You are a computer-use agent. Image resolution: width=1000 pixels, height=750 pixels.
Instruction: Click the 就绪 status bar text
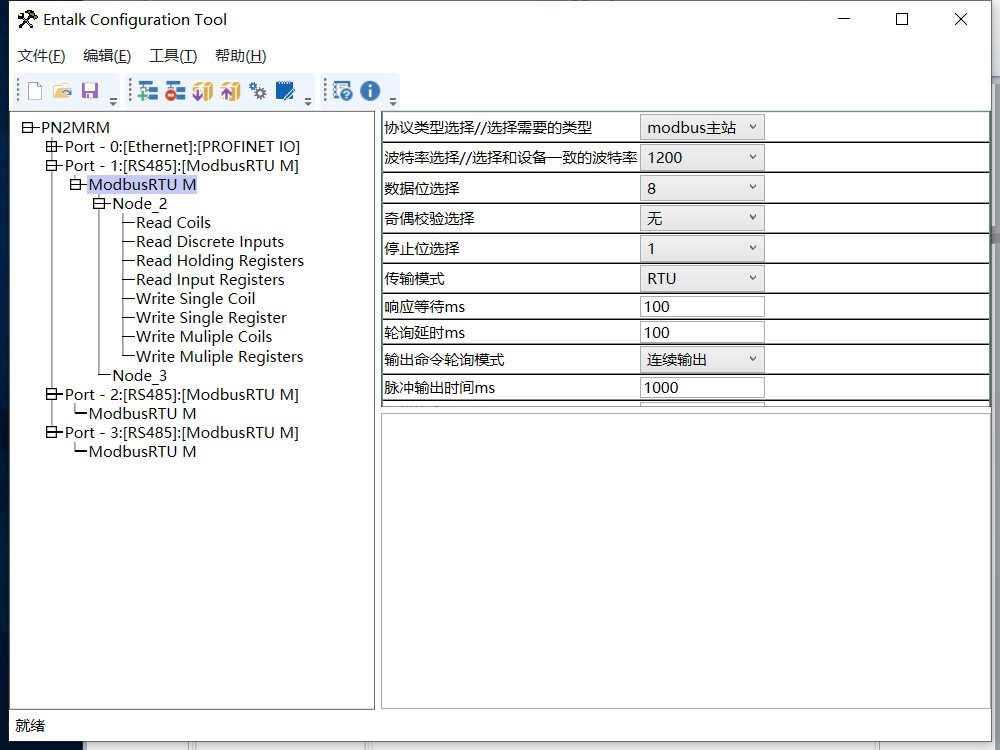coord(30,726)
